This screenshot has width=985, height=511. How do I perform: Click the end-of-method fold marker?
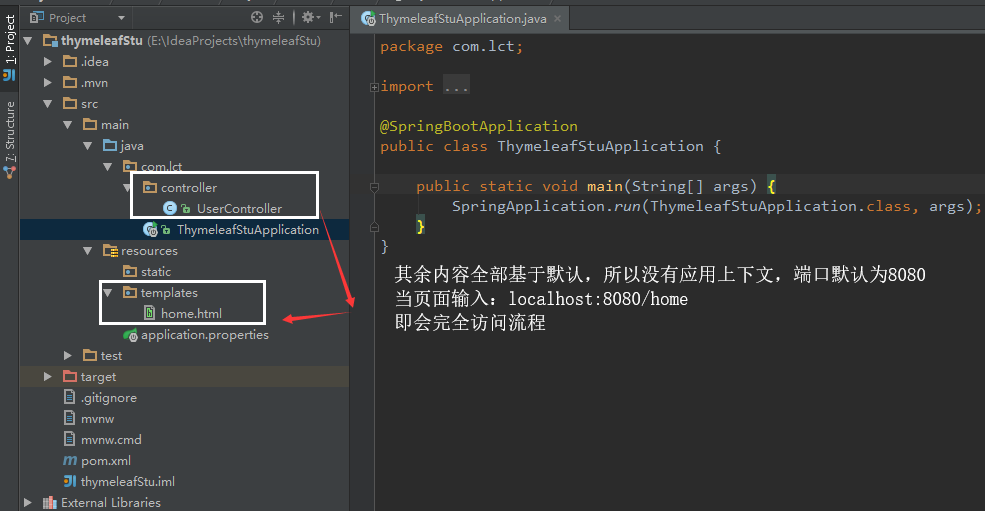(x=374, y=227)
